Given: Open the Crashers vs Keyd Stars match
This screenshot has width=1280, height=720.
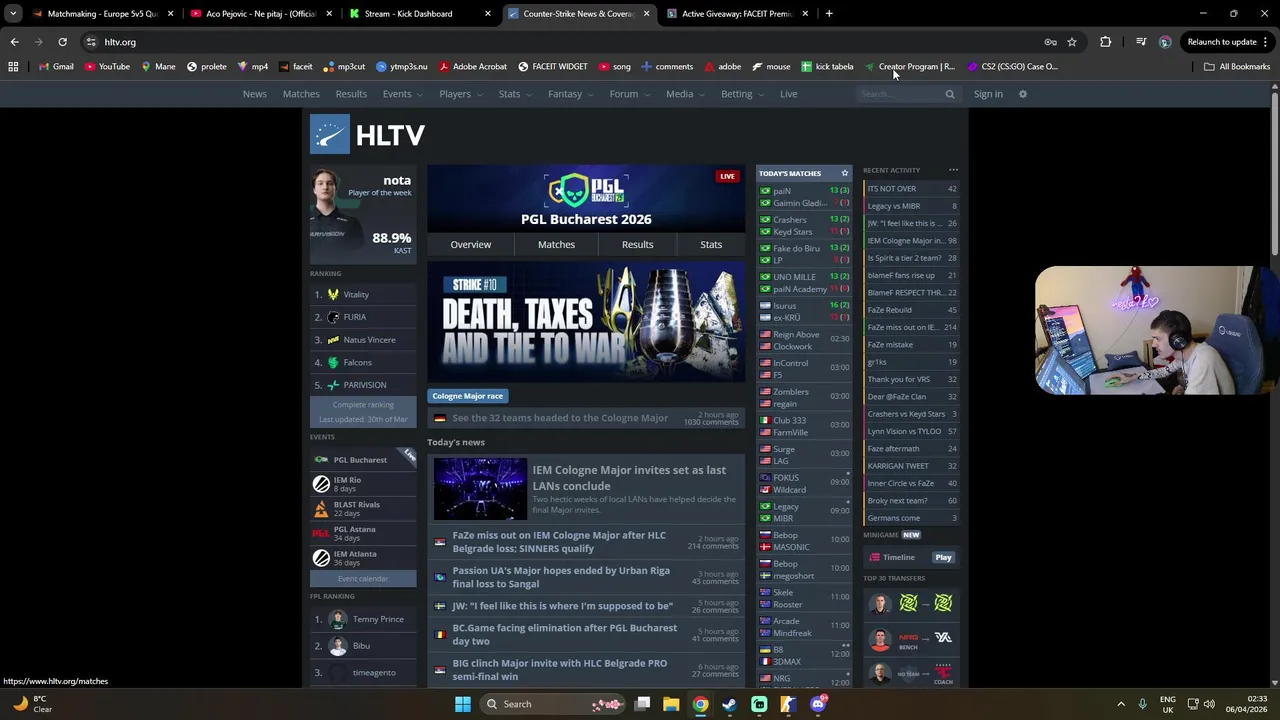Looking at the screenshot, I should click(x=804, y=226).
